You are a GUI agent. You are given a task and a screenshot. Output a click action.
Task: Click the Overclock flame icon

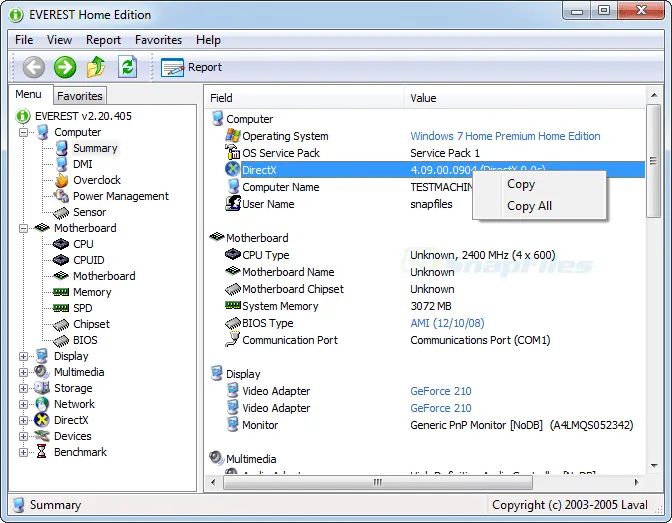[61, 180]
